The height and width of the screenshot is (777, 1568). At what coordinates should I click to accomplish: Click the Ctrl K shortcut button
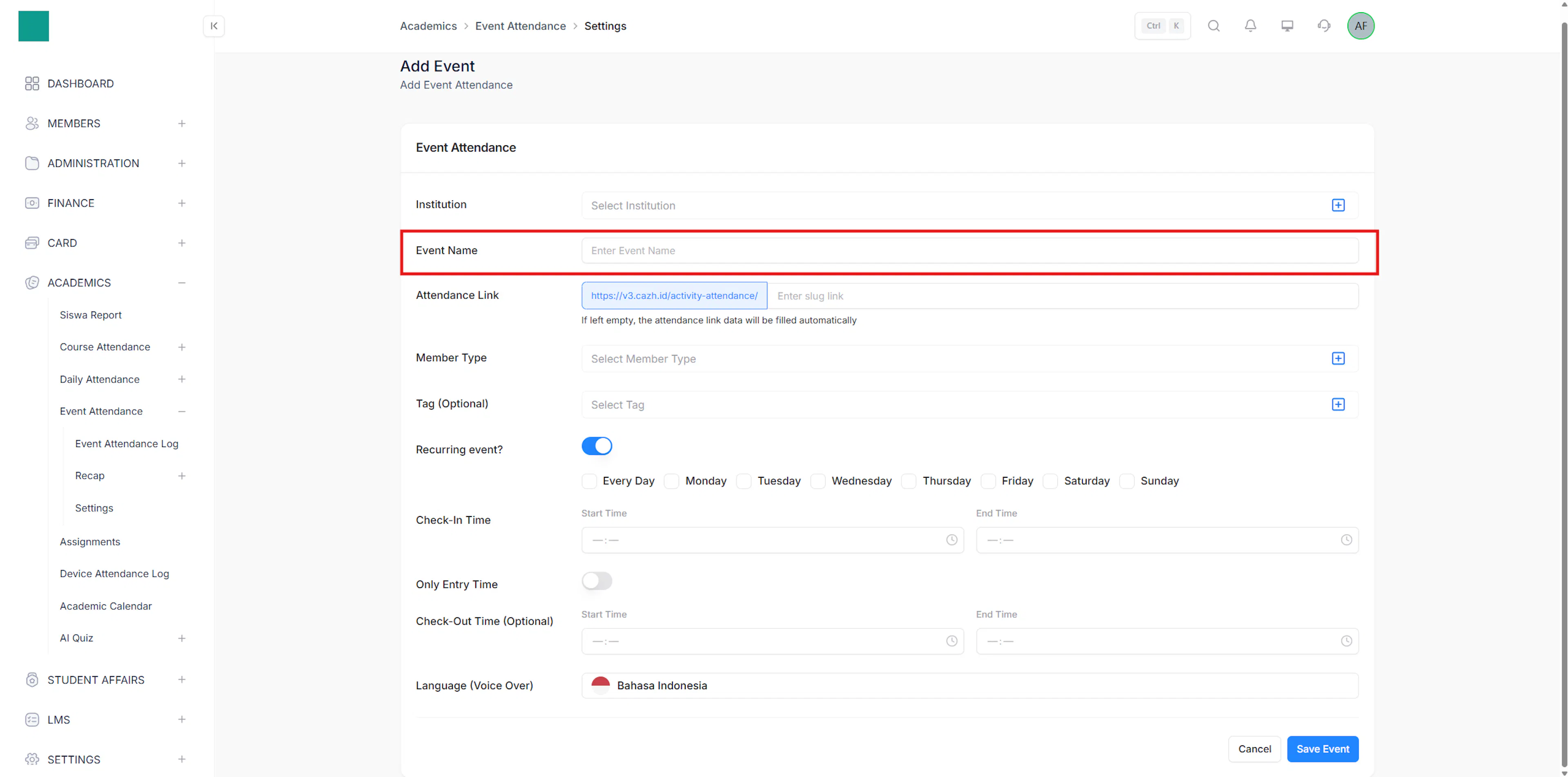pyautogui.click(x=1163, y=26)
